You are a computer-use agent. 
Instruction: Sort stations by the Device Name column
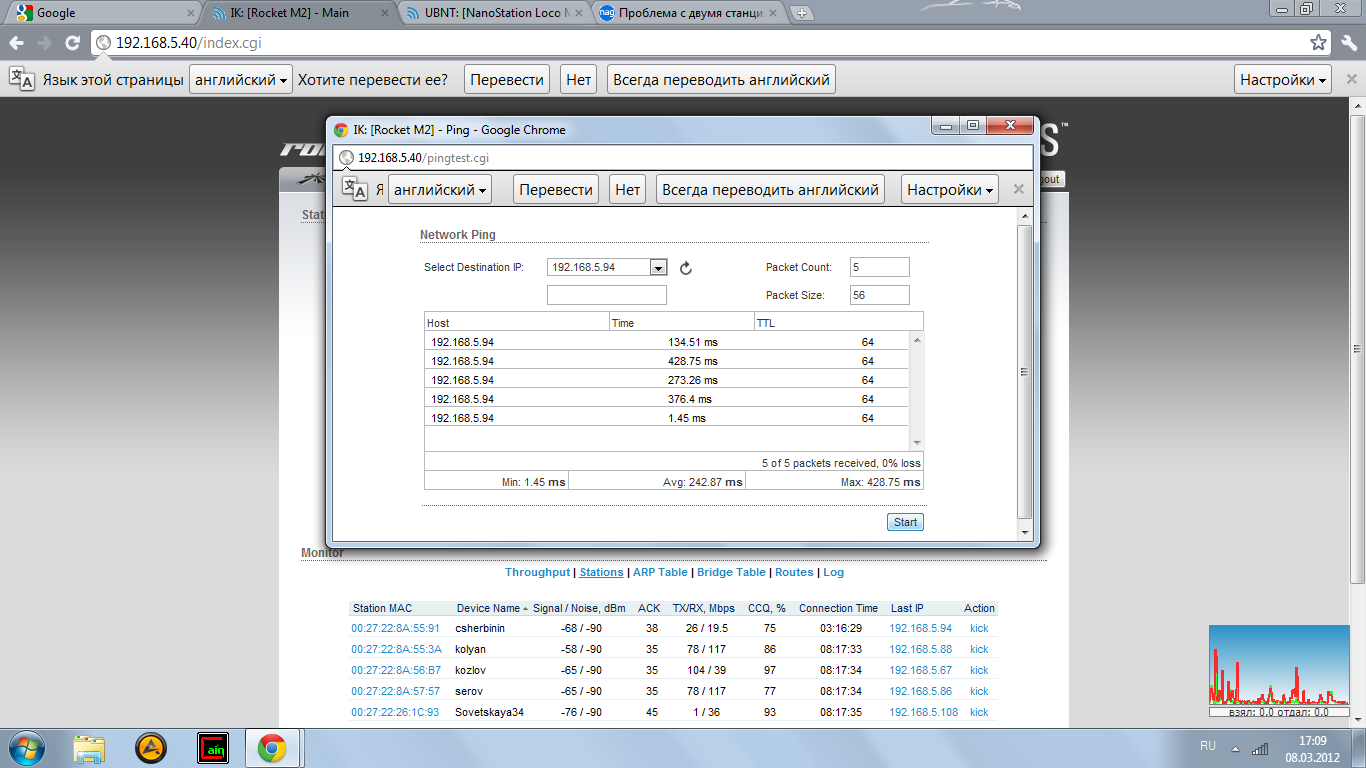coord(488,608)
